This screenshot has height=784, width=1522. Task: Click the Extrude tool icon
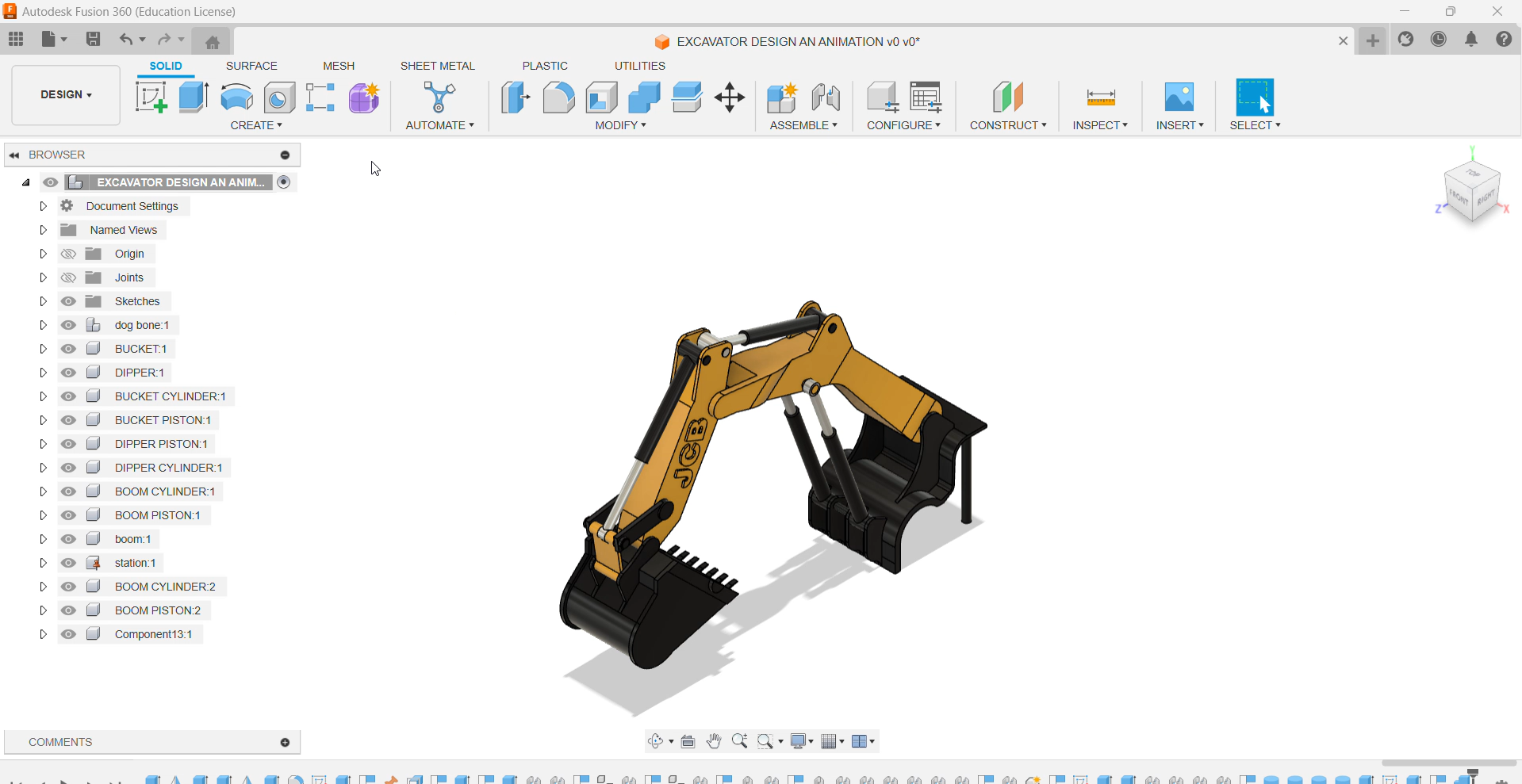[194, 98]
